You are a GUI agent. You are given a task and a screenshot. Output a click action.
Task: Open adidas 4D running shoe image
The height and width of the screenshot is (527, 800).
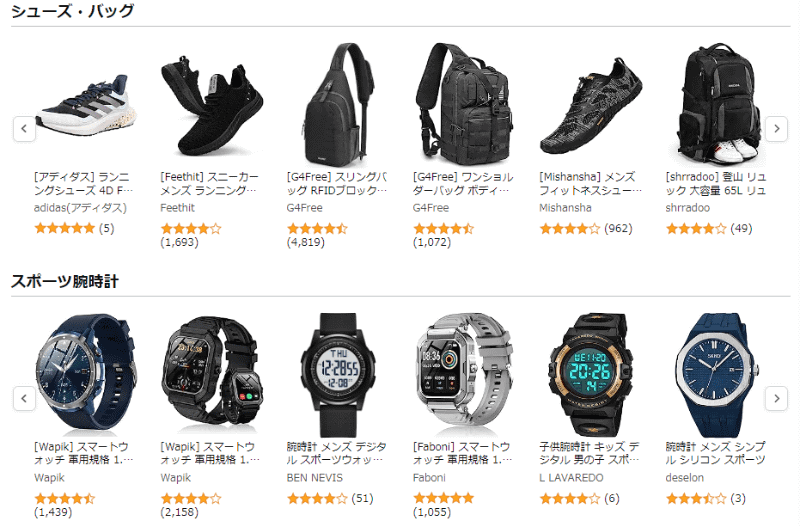85,105
